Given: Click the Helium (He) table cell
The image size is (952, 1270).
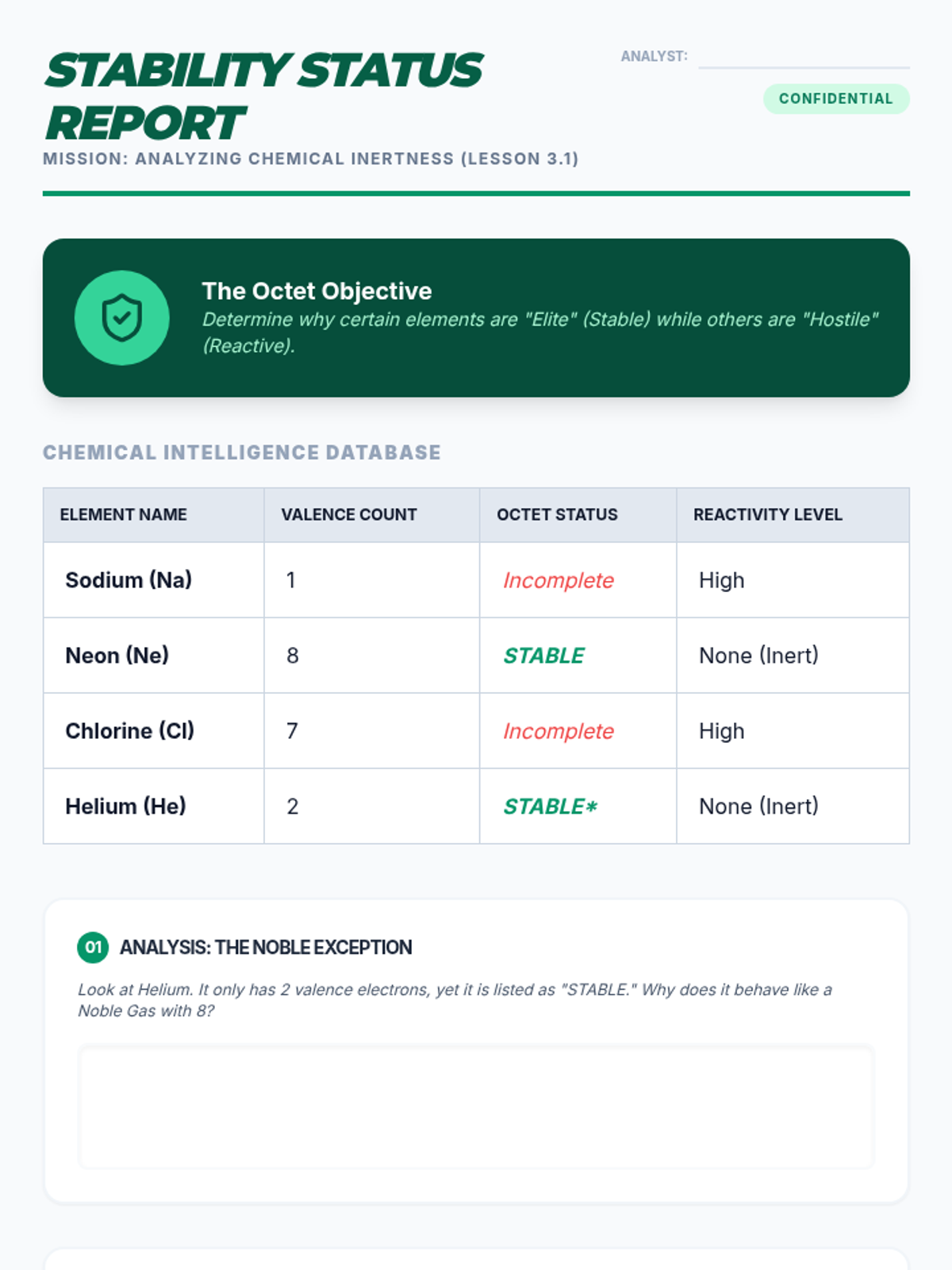Looking at the screenshot, I should click(x=125, y=806).
